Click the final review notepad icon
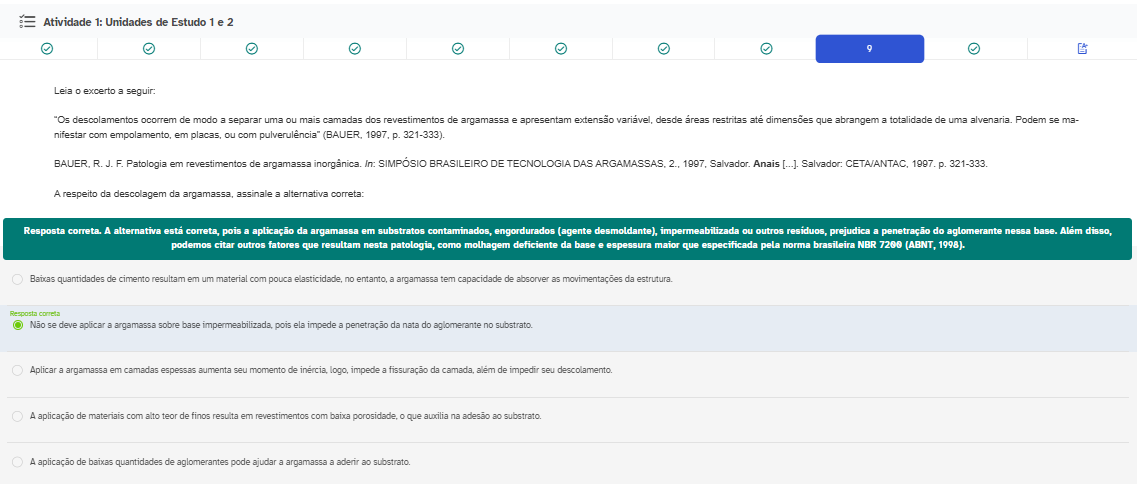The width and height of the screenshot is (1137, 484). pos(1082,48)
